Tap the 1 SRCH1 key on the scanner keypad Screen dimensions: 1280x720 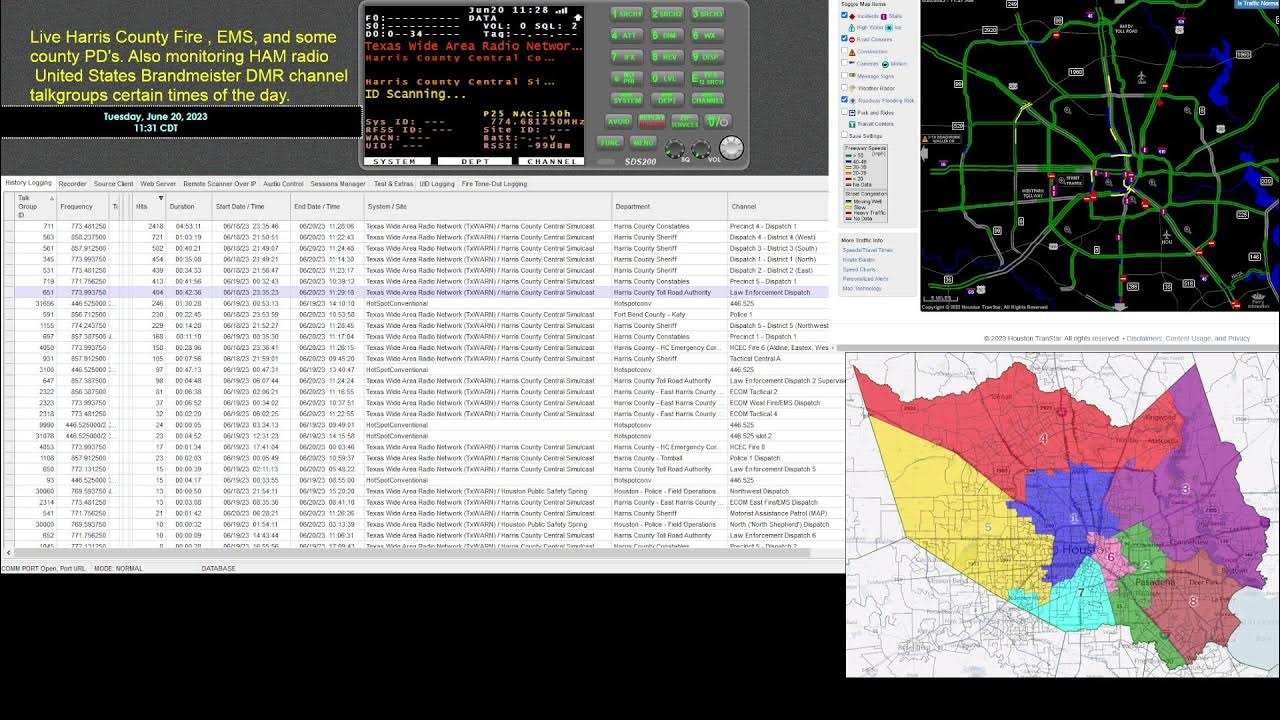(x=627, y=14)
